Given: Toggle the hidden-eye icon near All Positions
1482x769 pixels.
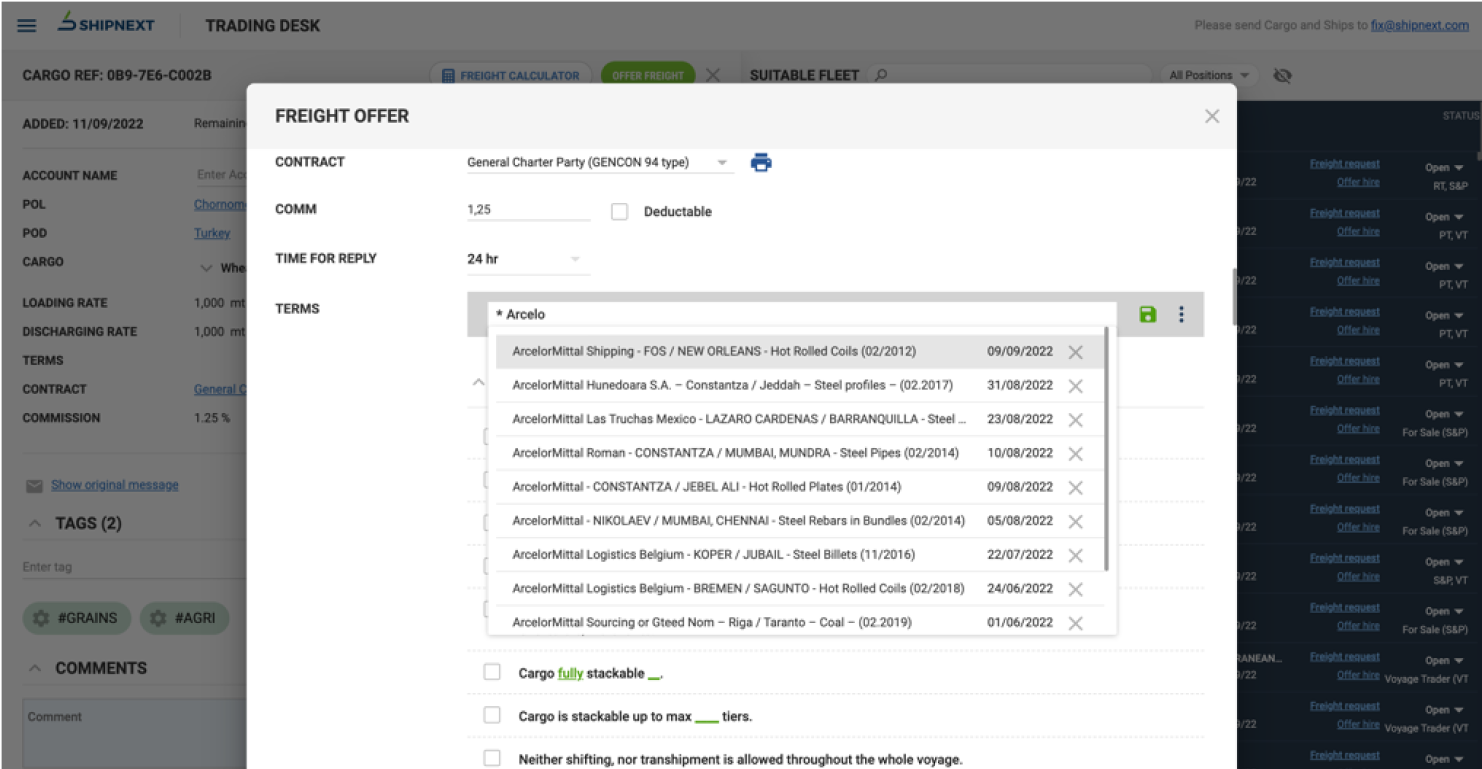Looking at the screenshot, I should (1283, 75).
